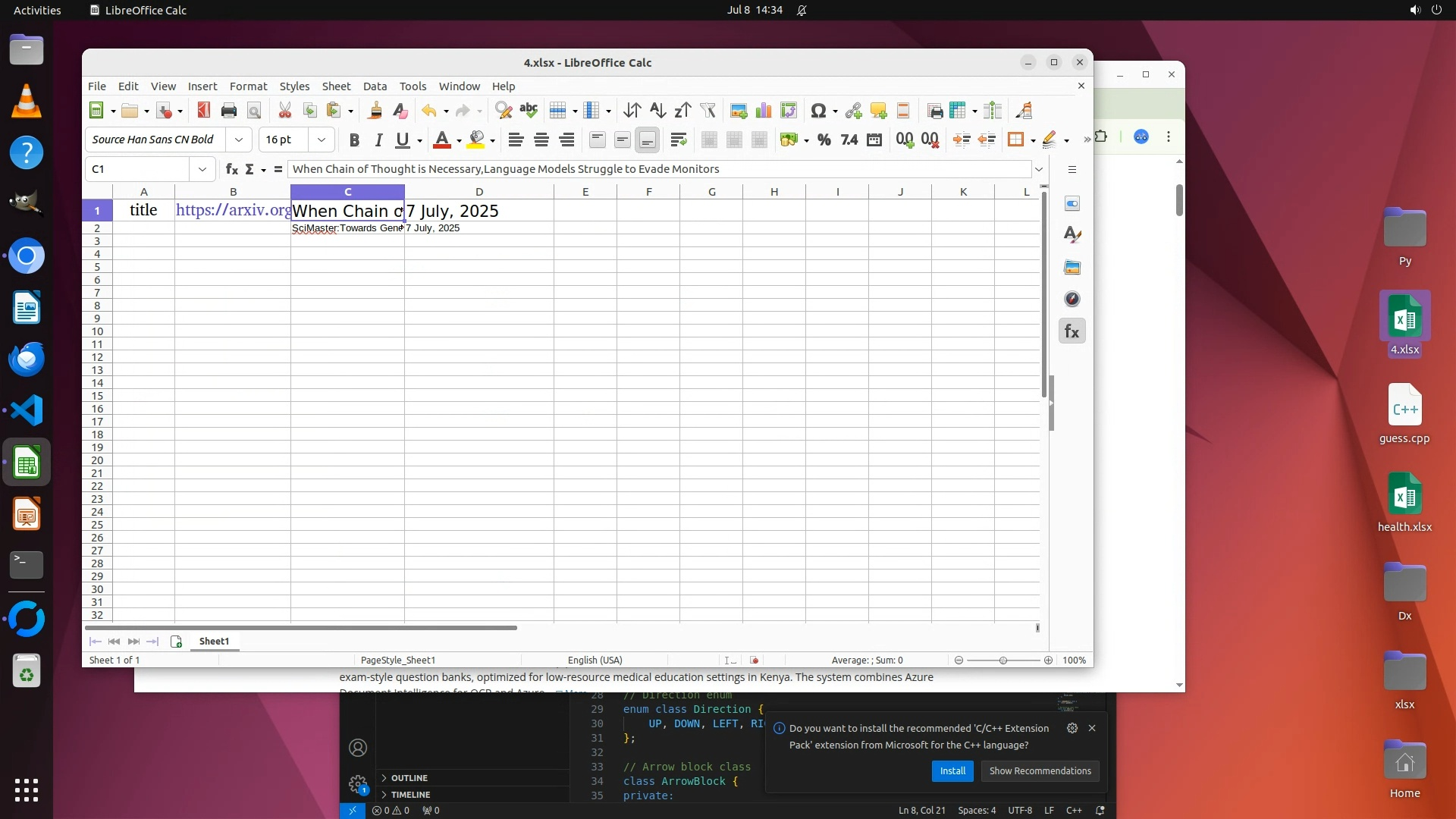Viewport: 1456px width, 819px height.
Task: Click the AutoFilter funnel icon
Action: tap(708, 111)
